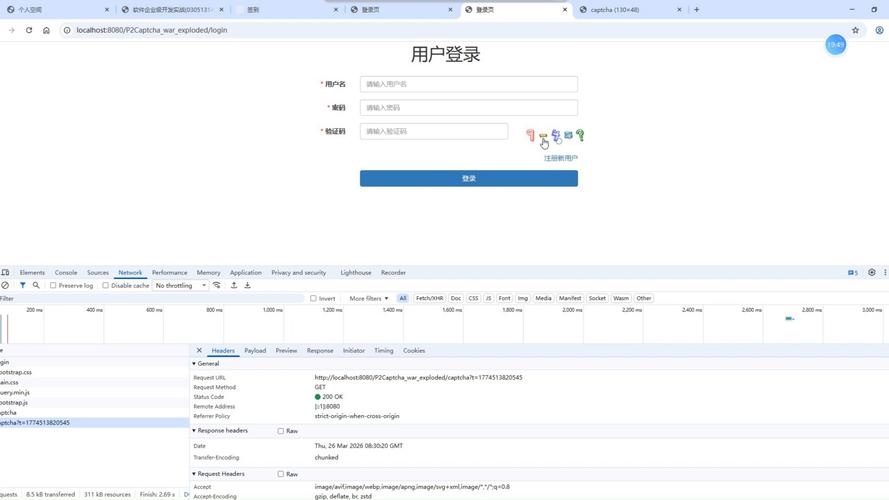The image size is (889, 500).
Task: Focus the 用户名 username input field
Action: point(469,84)
